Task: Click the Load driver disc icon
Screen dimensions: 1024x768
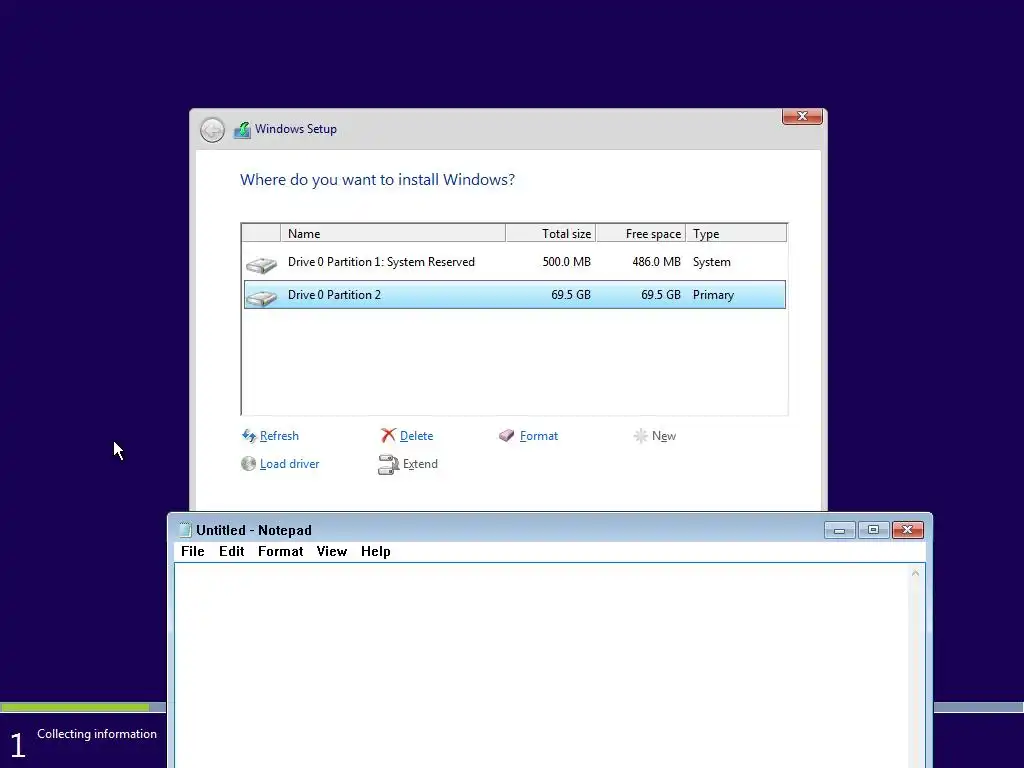Action: (x=248, y=464)
